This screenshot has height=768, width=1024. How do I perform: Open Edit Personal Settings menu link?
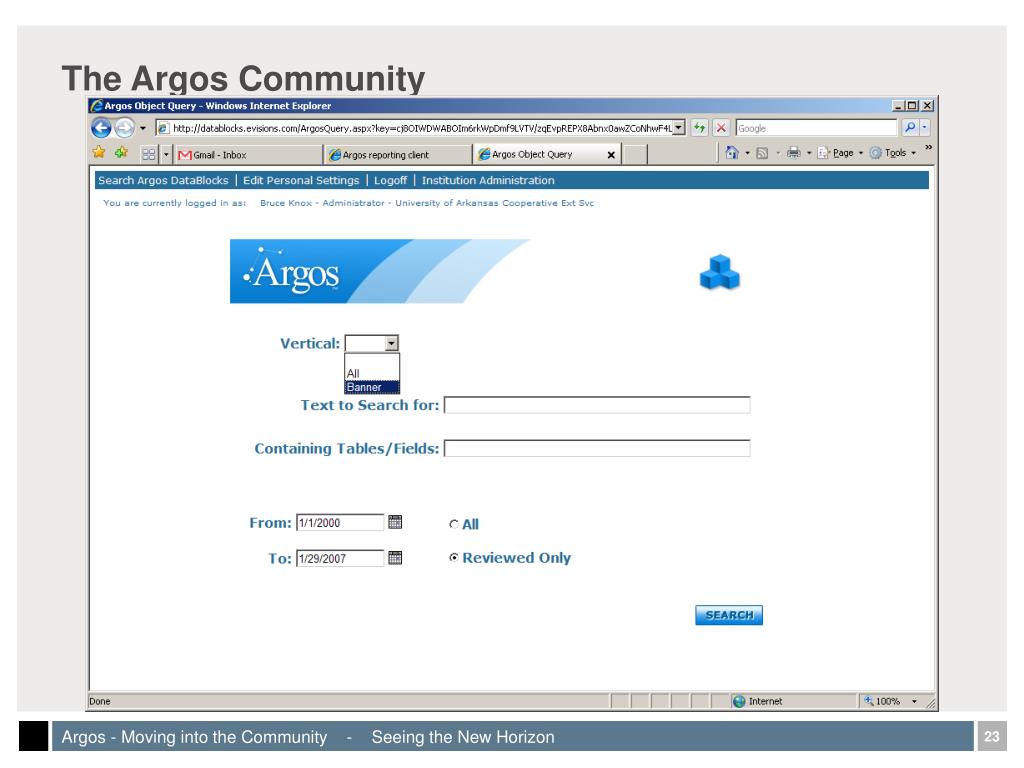point(301,180)
